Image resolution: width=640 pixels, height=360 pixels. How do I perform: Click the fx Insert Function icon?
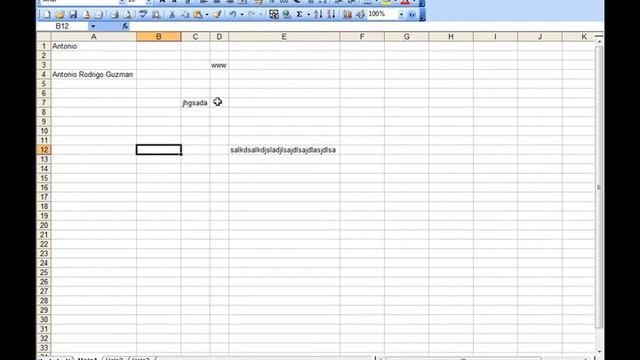pyautogui.click(x=125, y=26)
